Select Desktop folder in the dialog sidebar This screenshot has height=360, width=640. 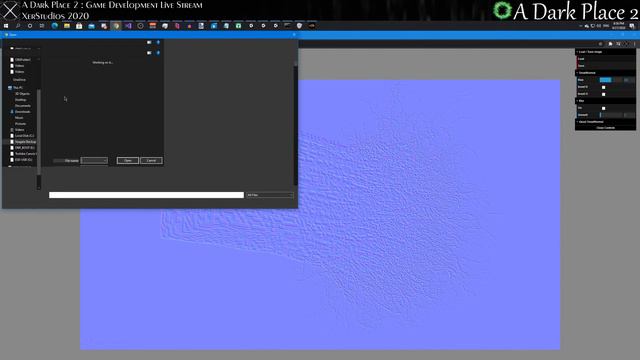(x=20, y=100)
